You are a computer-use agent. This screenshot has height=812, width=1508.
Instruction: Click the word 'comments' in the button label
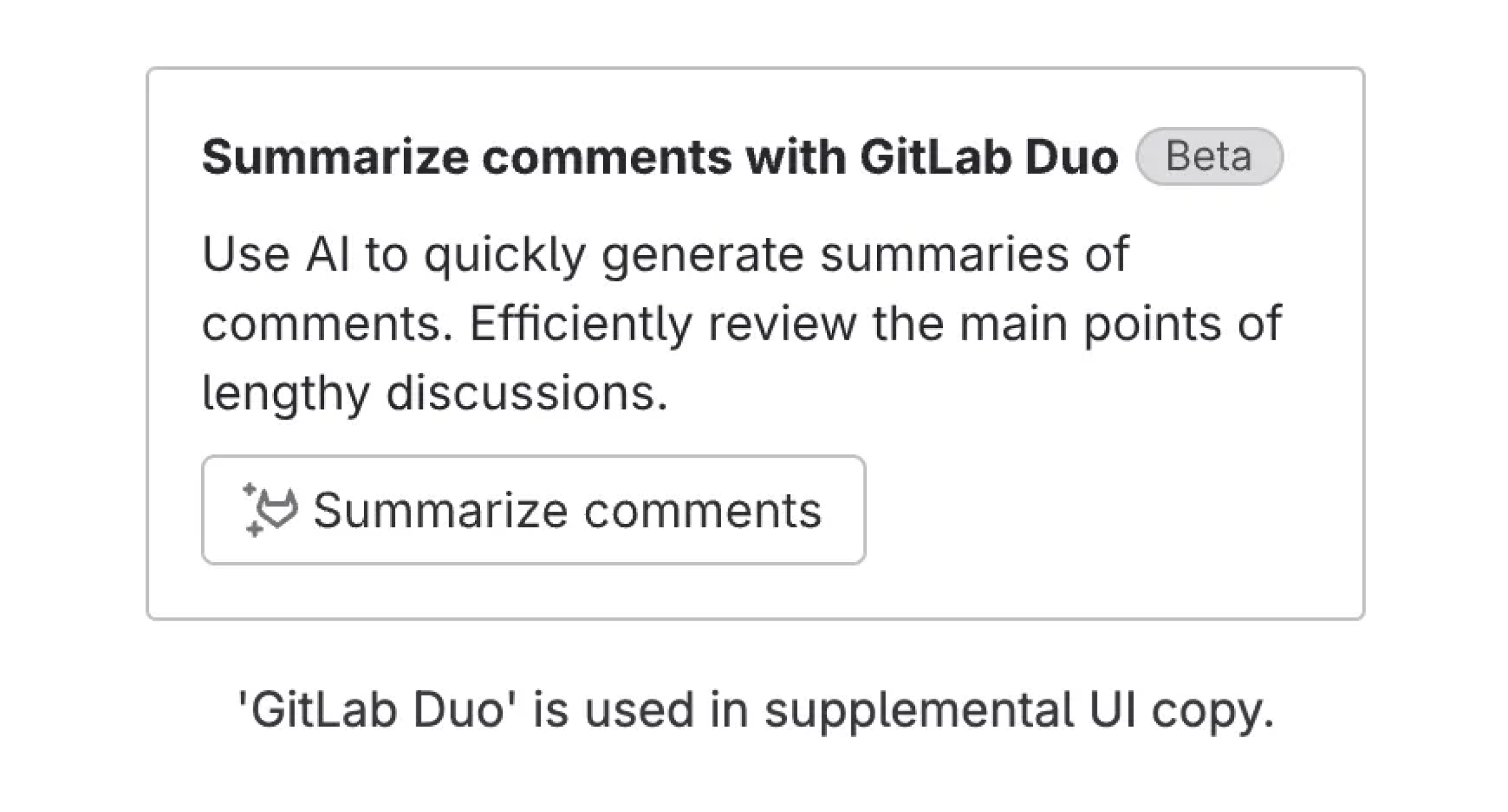(702, 511)
